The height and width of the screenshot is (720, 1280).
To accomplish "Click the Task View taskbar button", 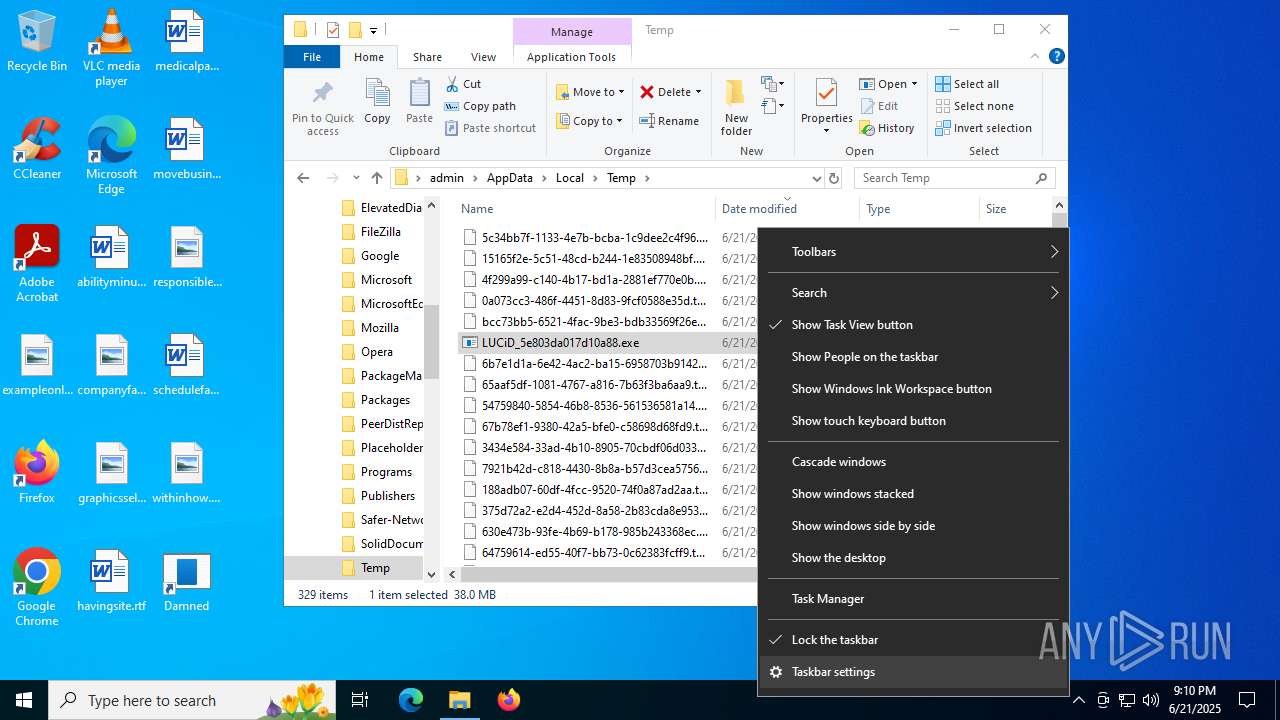I will pos(360,700).
